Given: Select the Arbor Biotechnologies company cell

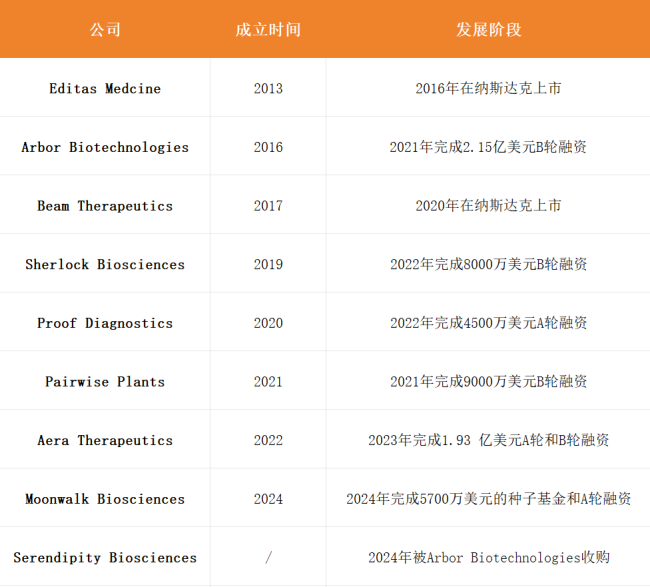Looking at the screenshot, I should (105, 147).
